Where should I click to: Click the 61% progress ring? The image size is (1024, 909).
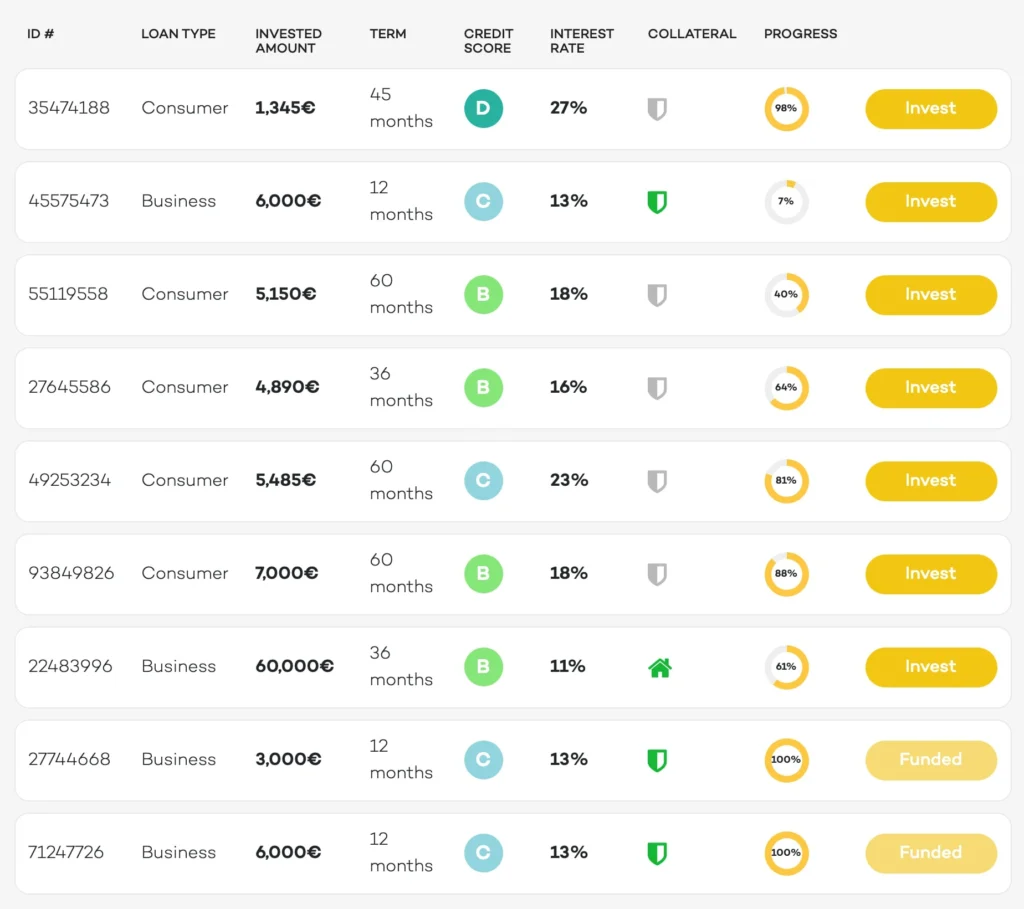(786, 667)
